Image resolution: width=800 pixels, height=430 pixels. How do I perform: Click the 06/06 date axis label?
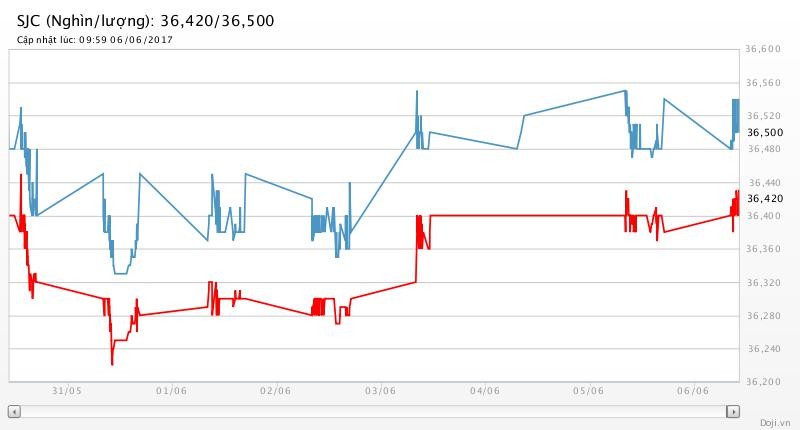click(693, 391)
